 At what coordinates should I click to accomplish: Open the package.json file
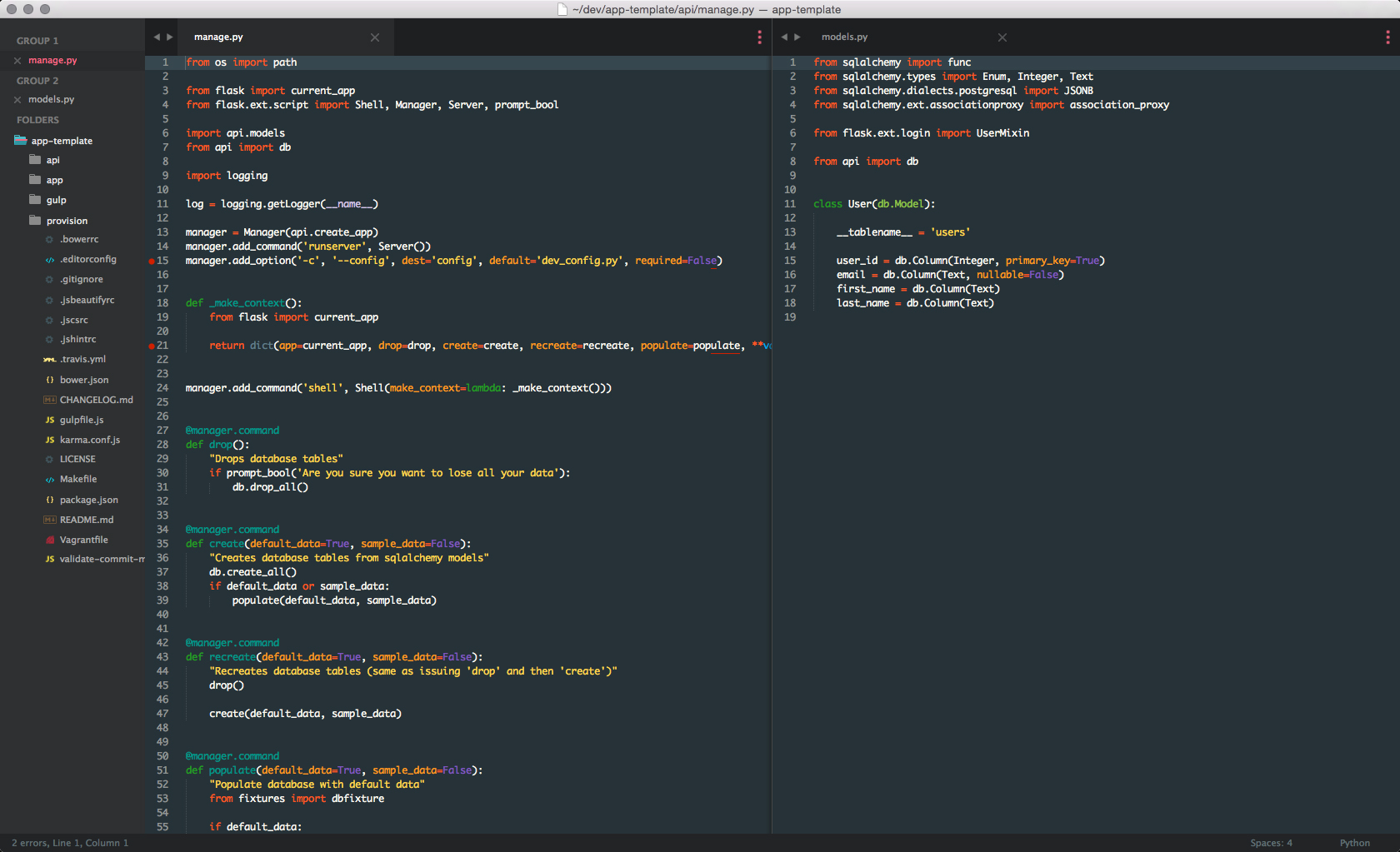[89, 500]
